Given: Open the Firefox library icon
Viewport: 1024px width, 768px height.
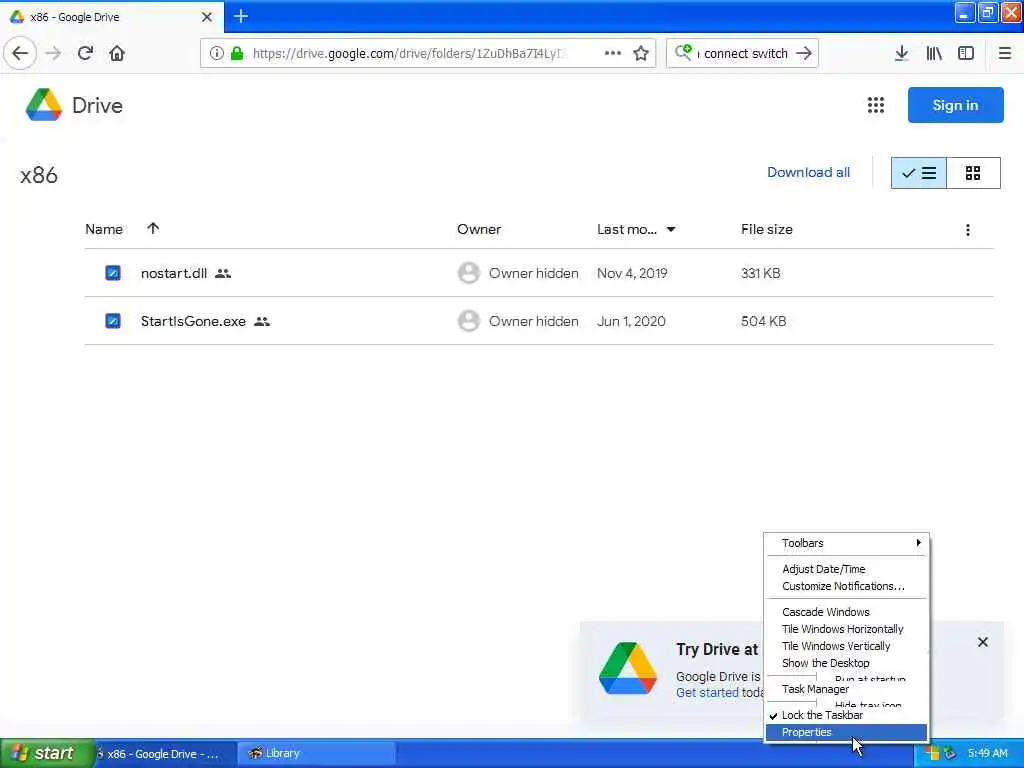Looking at the screenshot, I should (934, 54).
